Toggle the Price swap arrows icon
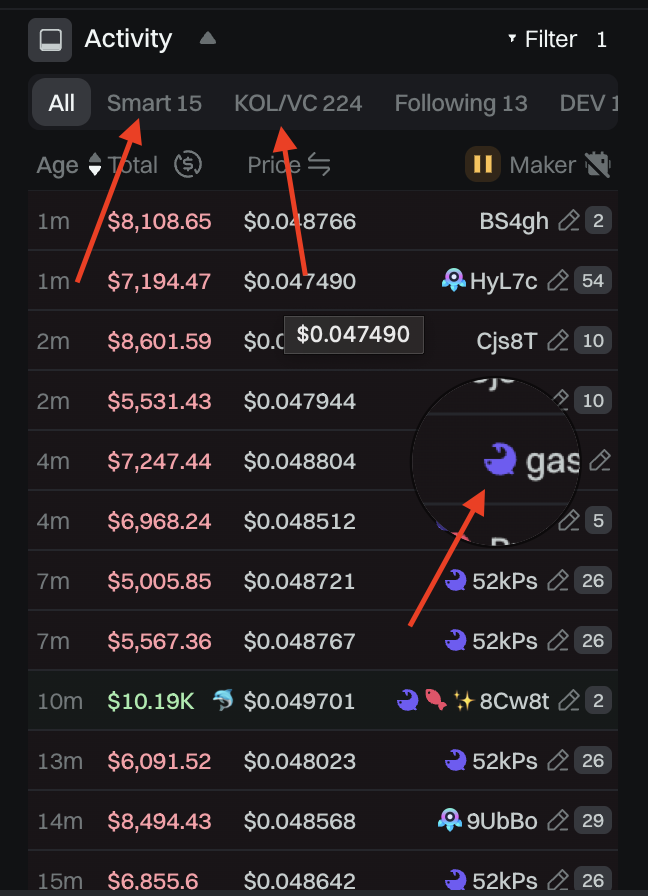 point(319,165)
